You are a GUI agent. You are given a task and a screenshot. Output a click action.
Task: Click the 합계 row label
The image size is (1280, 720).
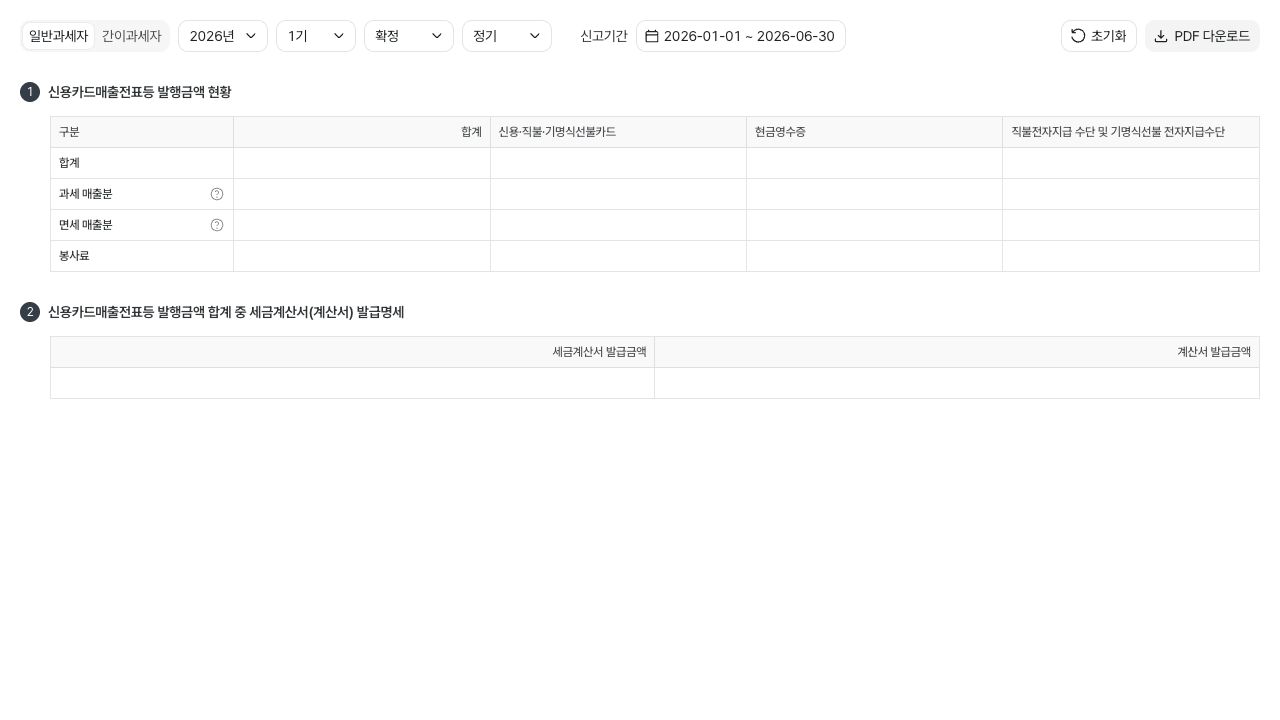click(142, 163)
